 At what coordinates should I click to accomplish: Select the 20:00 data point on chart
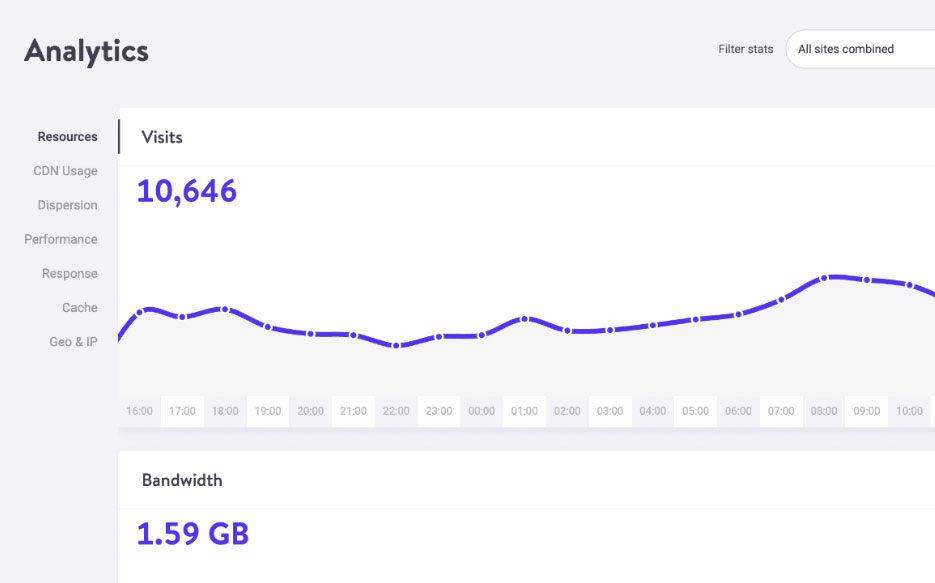click(311, 333)
